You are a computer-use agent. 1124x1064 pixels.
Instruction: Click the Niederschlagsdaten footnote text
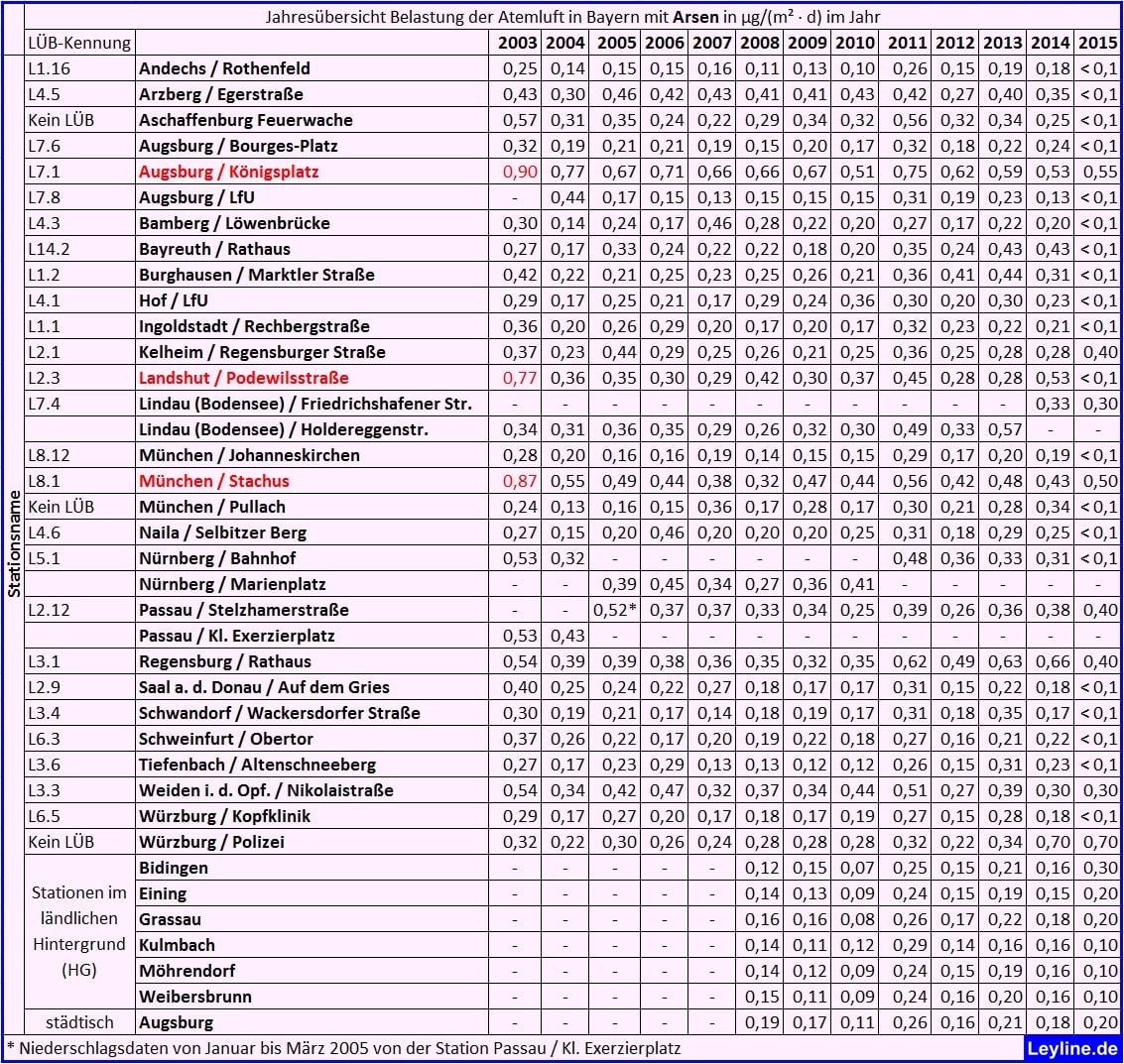point(343,1048)
